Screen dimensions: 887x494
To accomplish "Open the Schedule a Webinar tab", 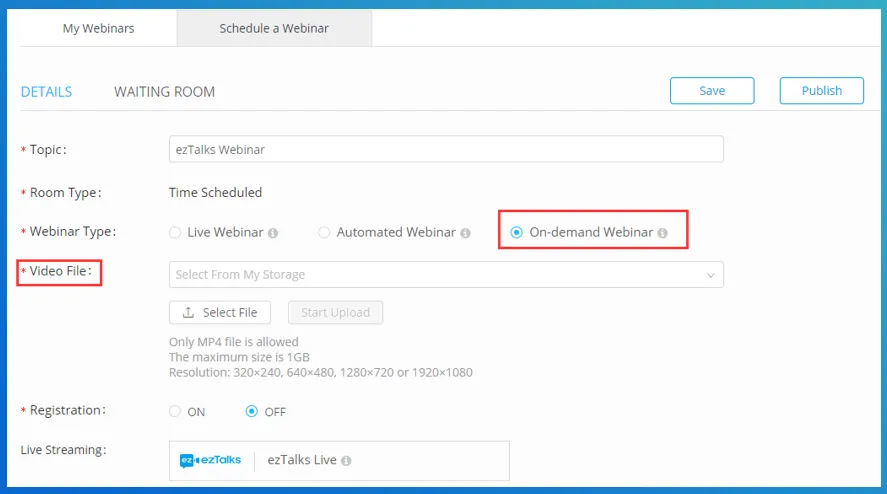I will coord(274,28).
